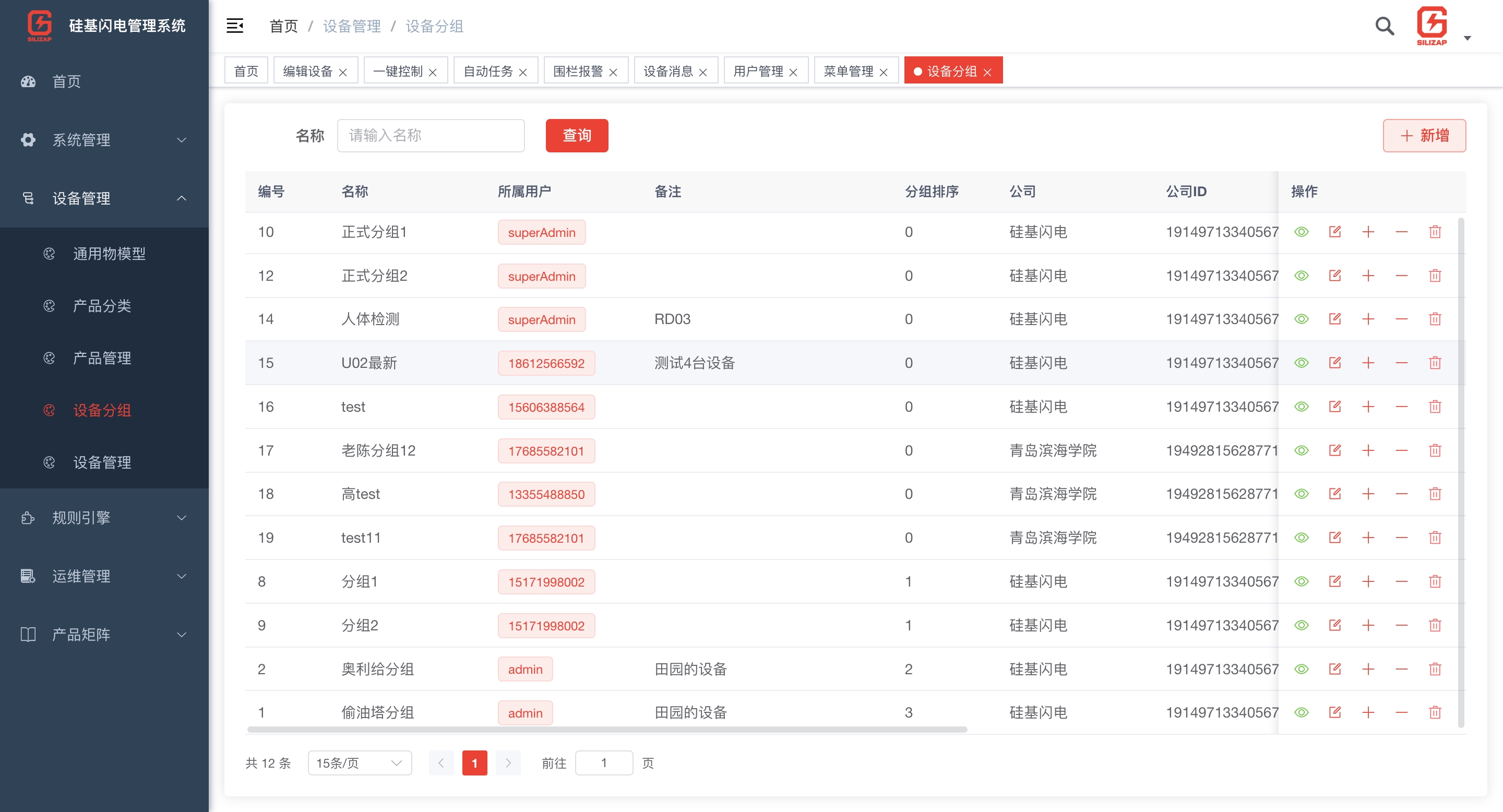Click the 请输入名称 name input field
The image size is (1503, 812).
point(431,135)
